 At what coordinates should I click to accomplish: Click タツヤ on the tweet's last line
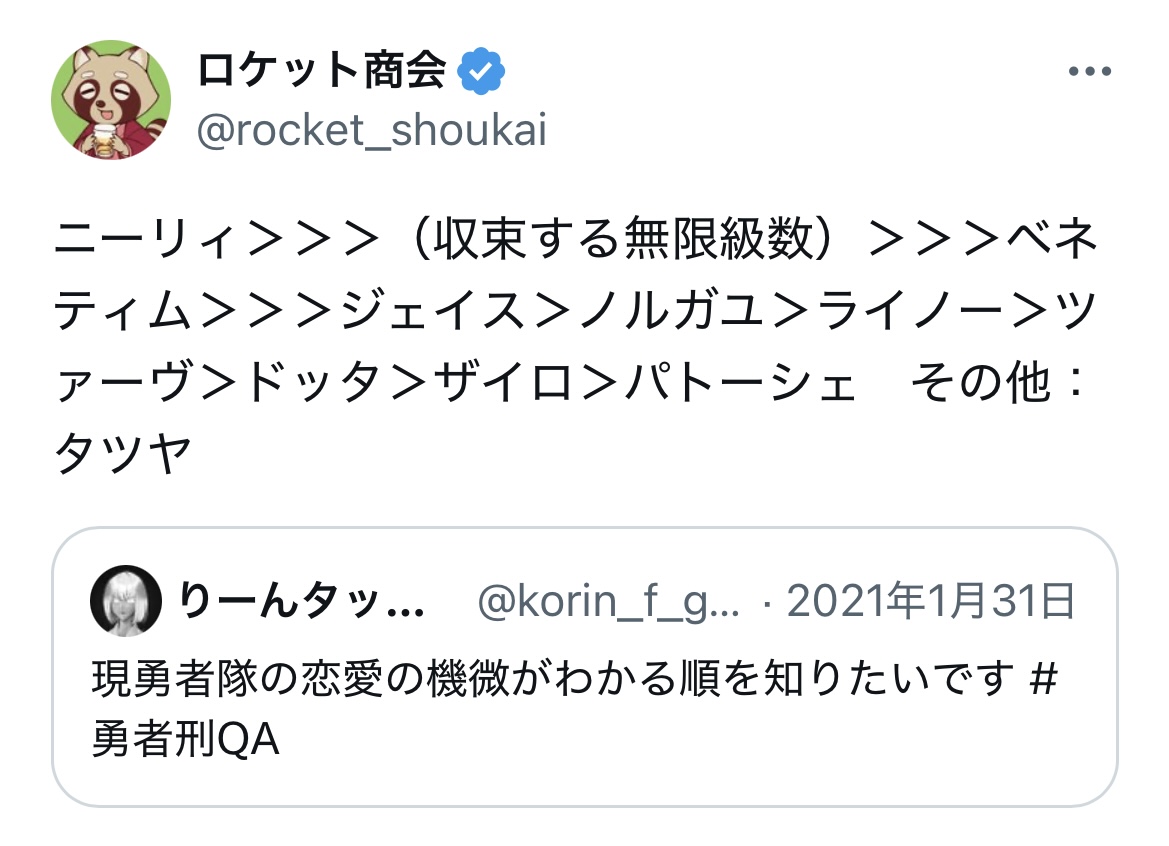point(122,456)
